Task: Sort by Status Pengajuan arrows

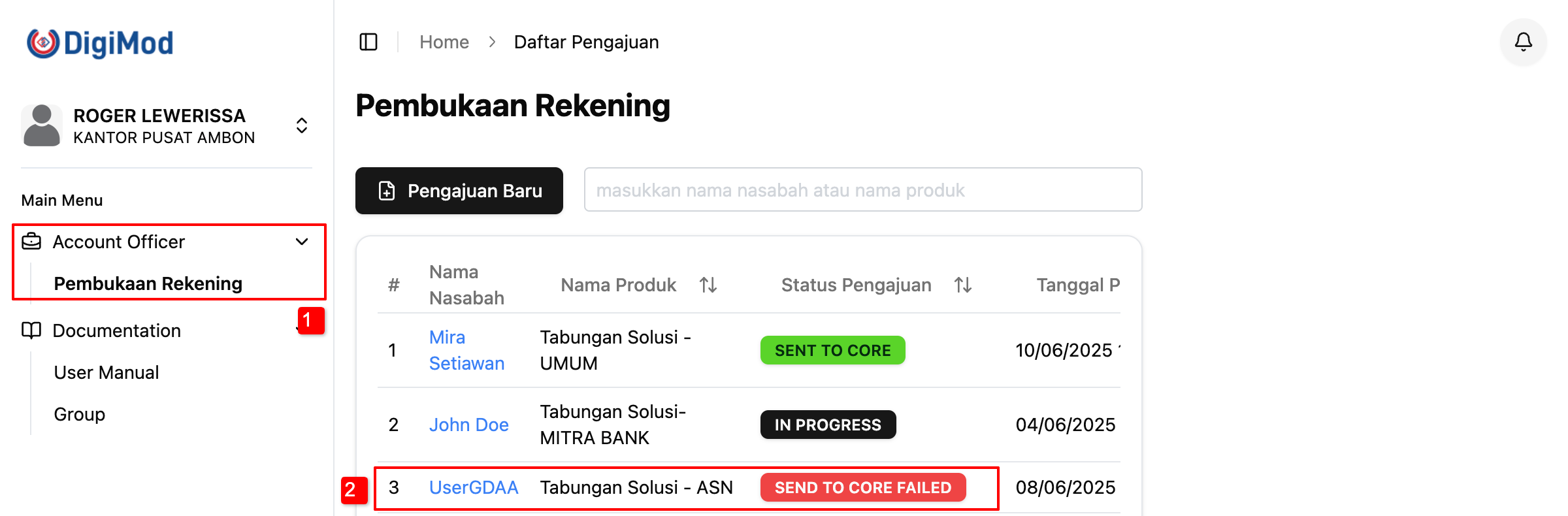Action: pyautogui.click(x=963, y=285)
